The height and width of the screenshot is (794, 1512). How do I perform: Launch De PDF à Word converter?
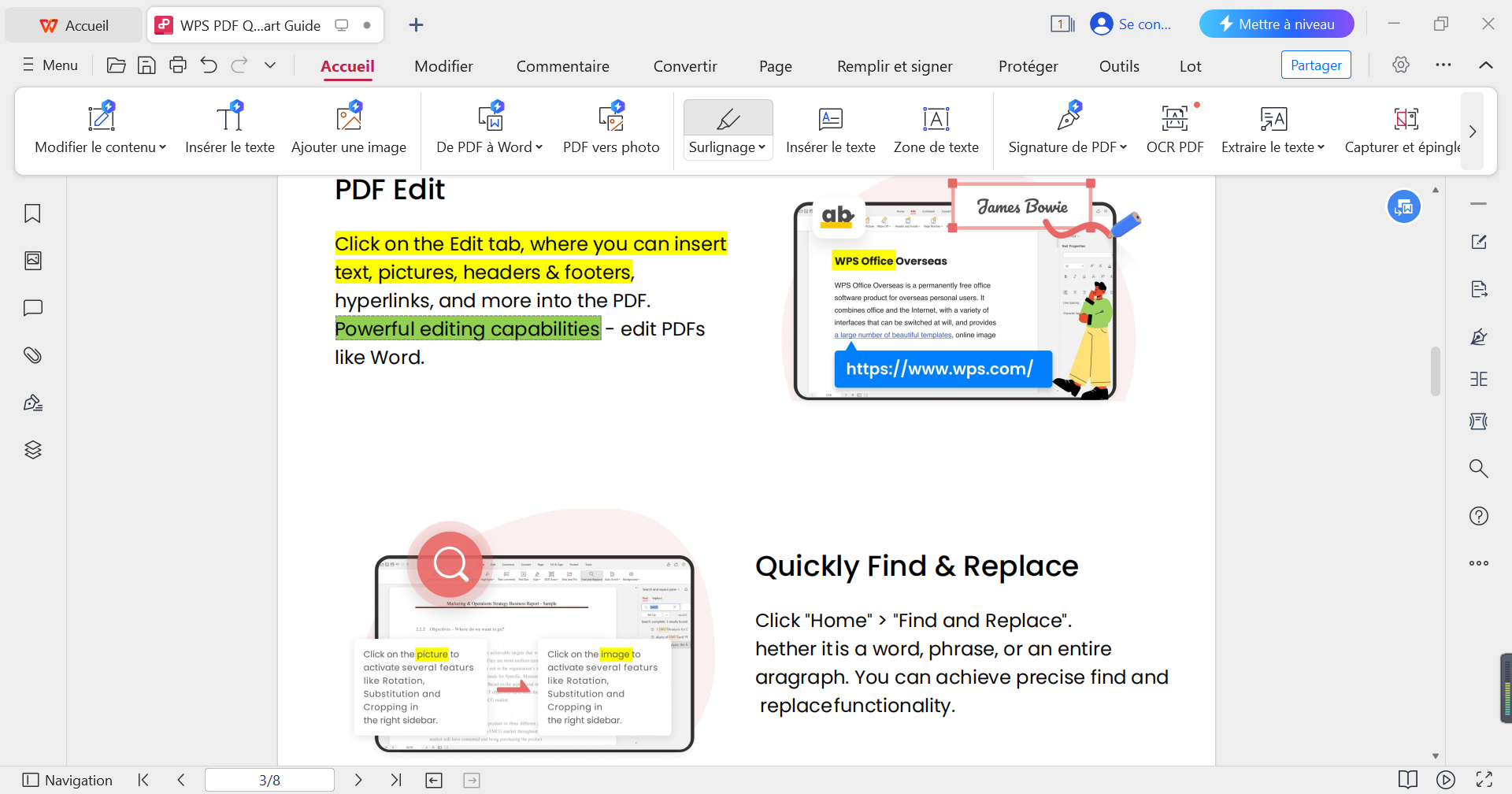pos(490,128)
